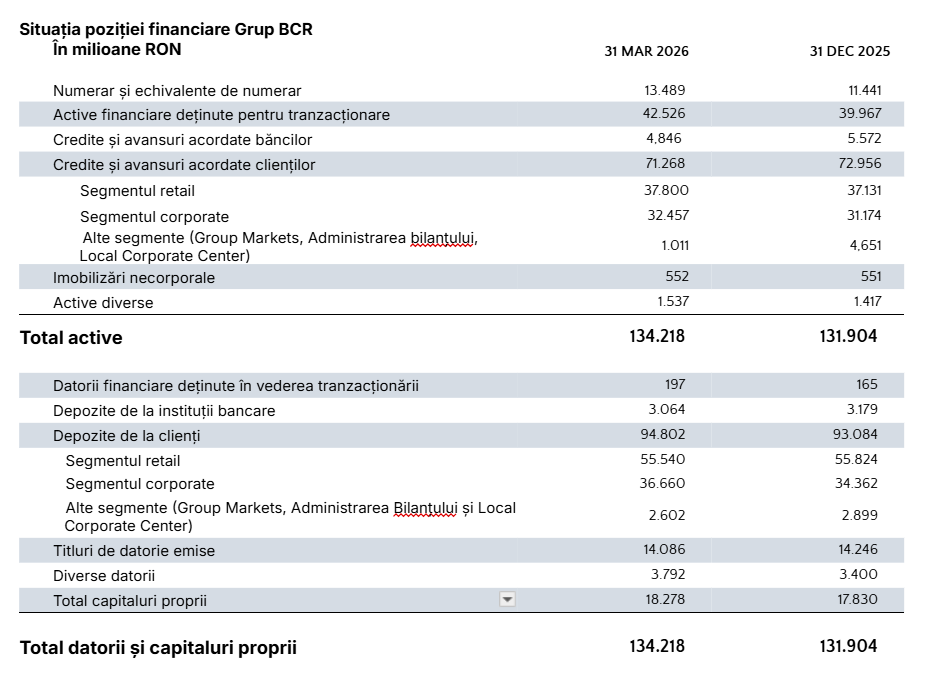This screenshot has width=925, height=681.
Task: Click the Total active value for 31 MAR 2026
Action: pos(657,337)
